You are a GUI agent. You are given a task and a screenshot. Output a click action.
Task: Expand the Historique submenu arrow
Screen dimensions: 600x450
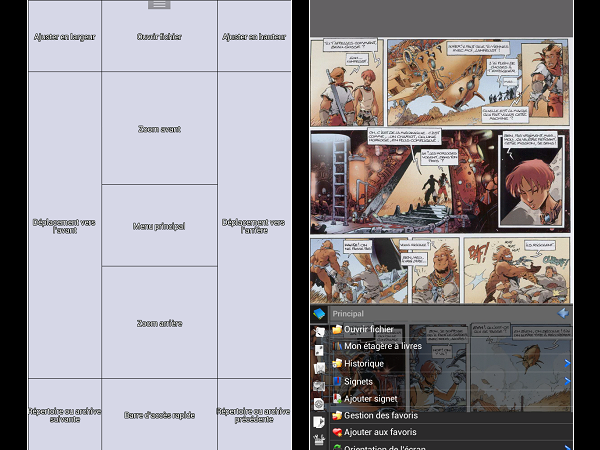tap(567, 364)
